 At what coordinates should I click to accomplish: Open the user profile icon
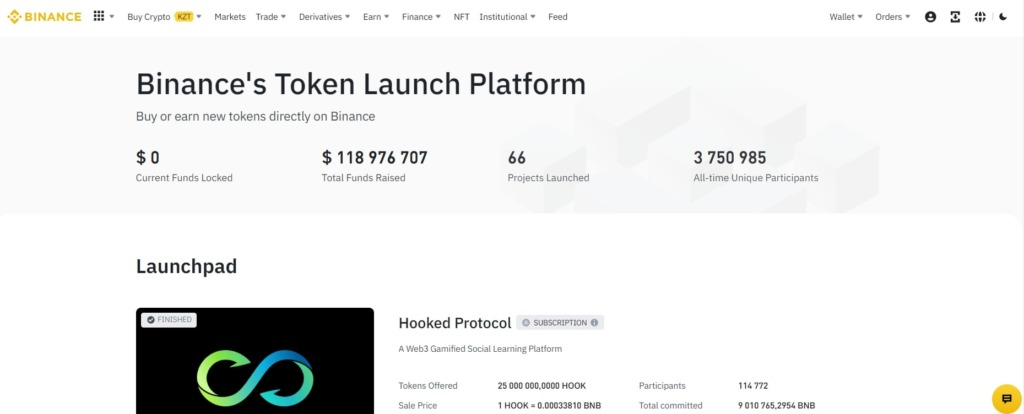point(931,17)
